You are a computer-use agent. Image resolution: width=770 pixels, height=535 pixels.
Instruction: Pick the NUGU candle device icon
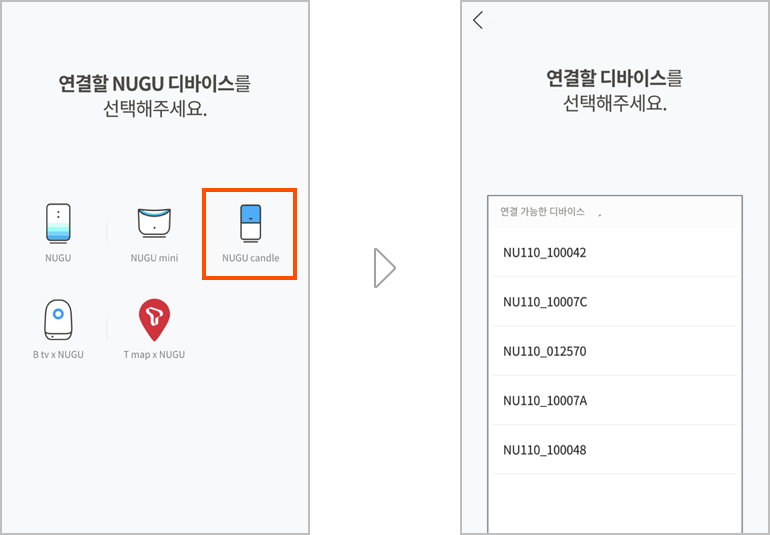pyautogui.click(x=250, y=224)
